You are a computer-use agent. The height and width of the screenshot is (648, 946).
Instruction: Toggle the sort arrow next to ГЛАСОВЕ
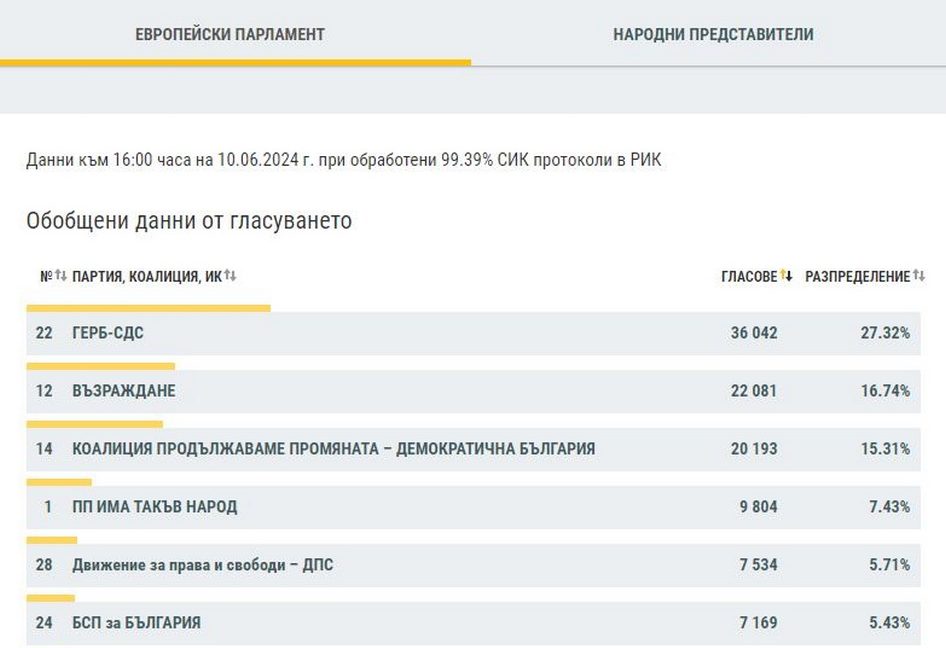(x=786, y=276)
